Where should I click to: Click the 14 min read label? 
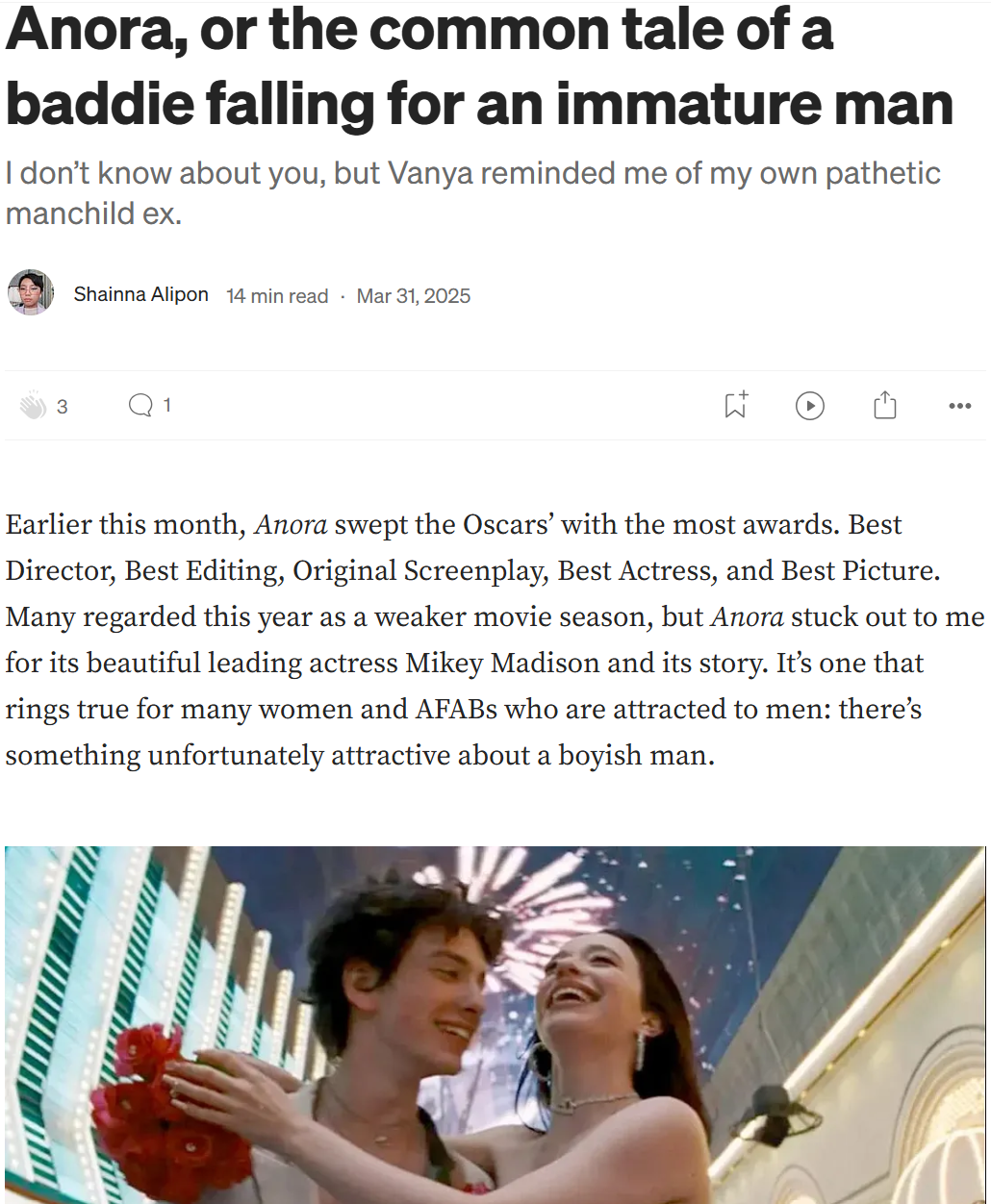click(x=277, y=296)
